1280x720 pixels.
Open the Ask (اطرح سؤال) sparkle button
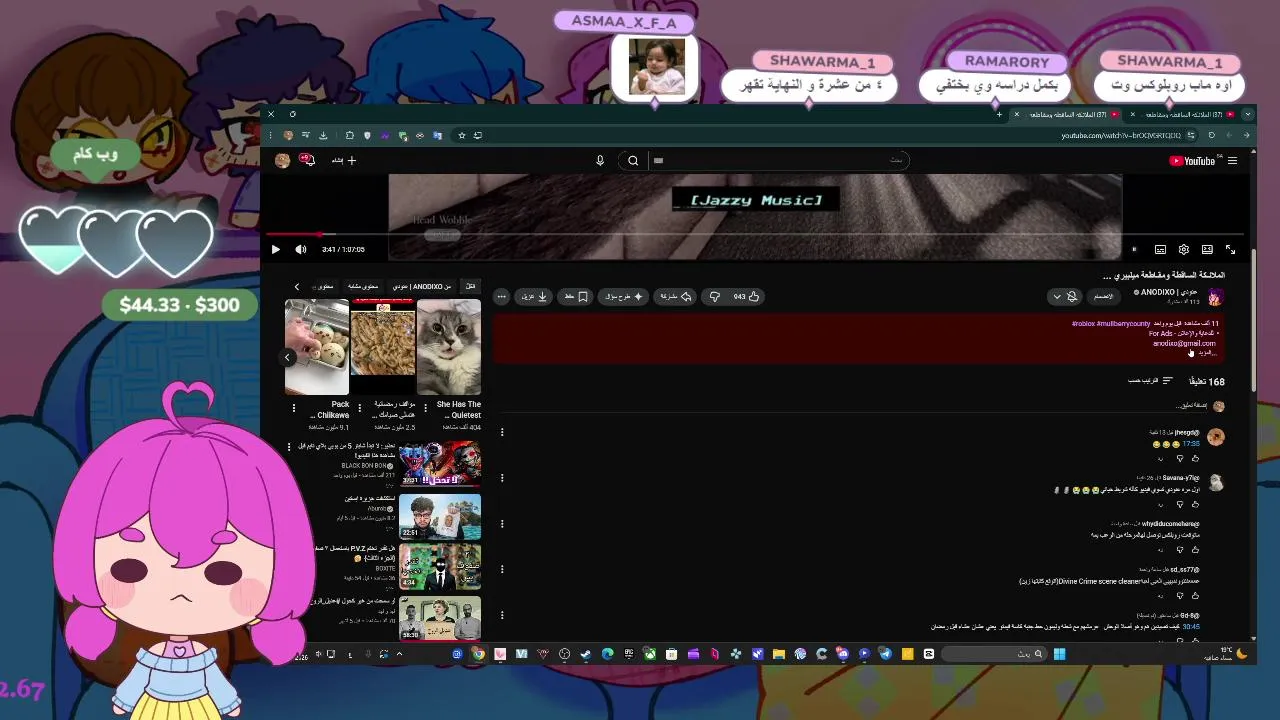point(623,296)
